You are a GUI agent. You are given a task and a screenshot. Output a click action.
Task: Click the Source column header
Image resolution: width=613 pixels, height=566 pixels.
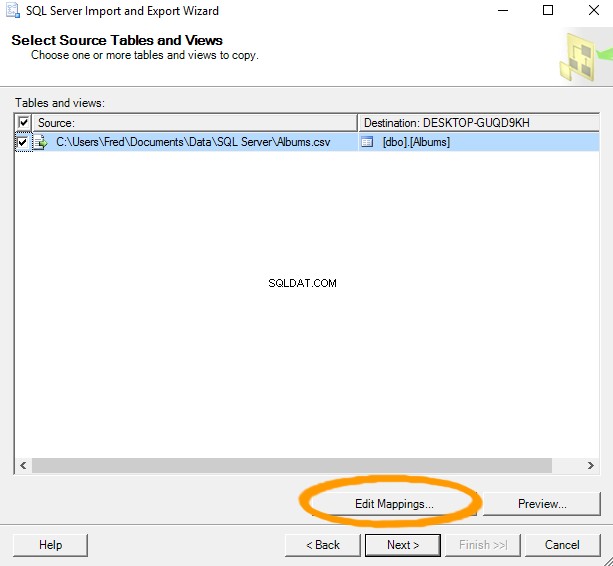(x=195, y=123)
